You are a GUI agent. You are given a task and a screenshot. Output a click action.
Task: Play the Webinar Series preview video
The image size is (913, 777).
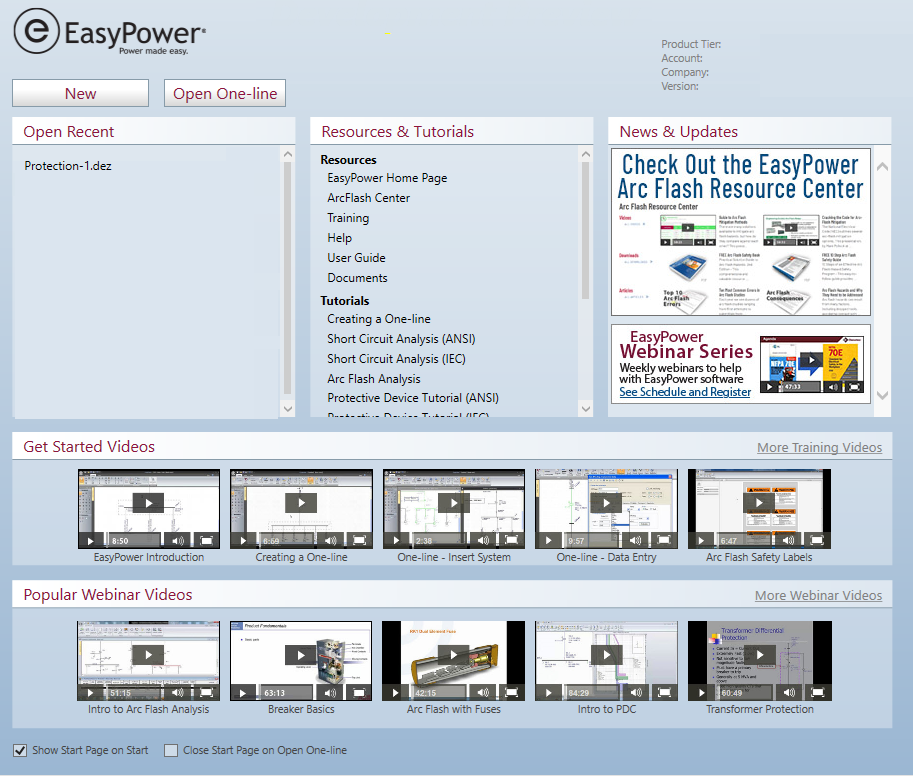[811, 360]
